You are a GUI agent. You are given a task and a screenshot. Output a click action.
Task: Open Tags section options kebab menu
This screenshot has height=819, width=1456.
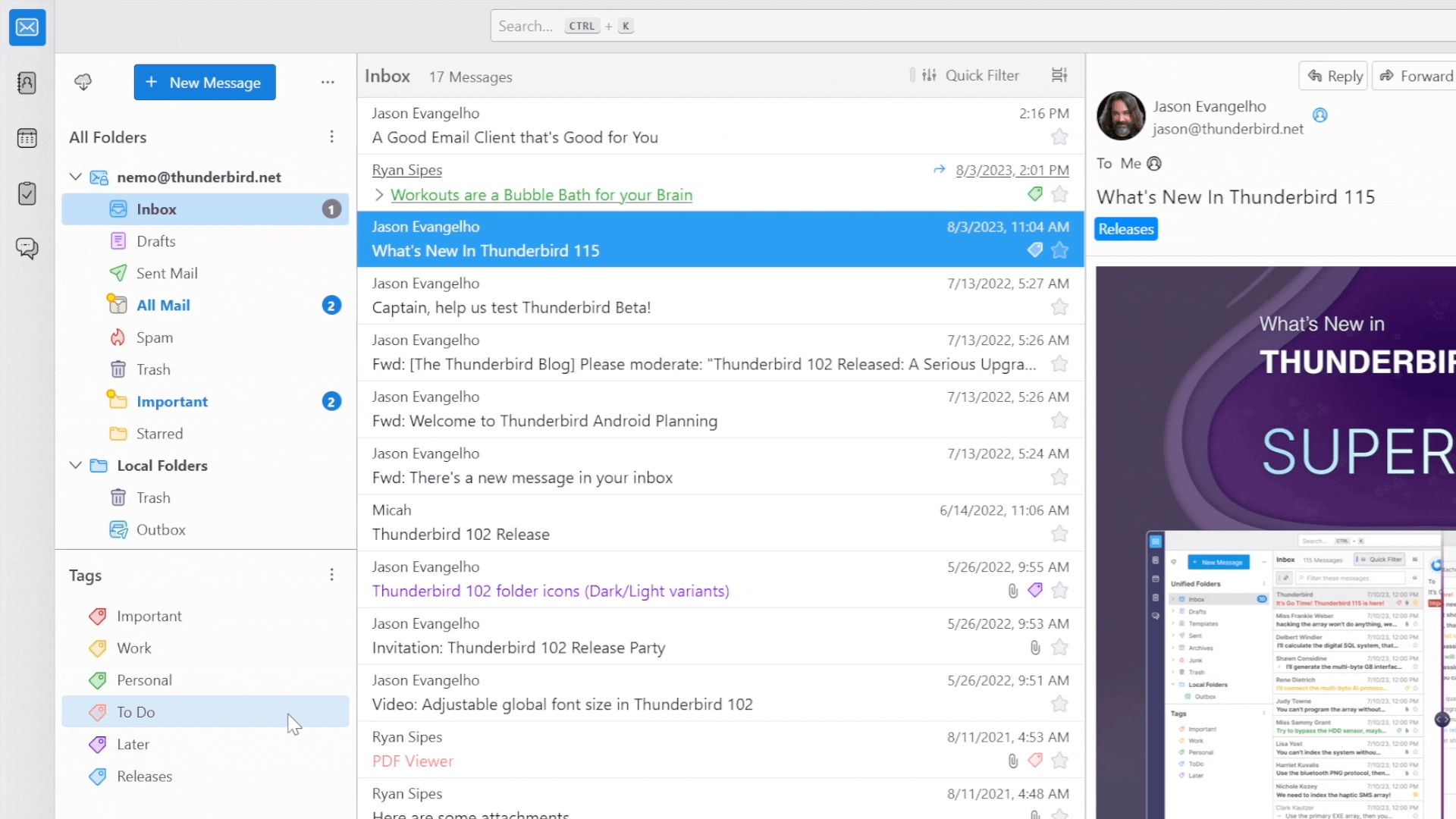(331, 575)
